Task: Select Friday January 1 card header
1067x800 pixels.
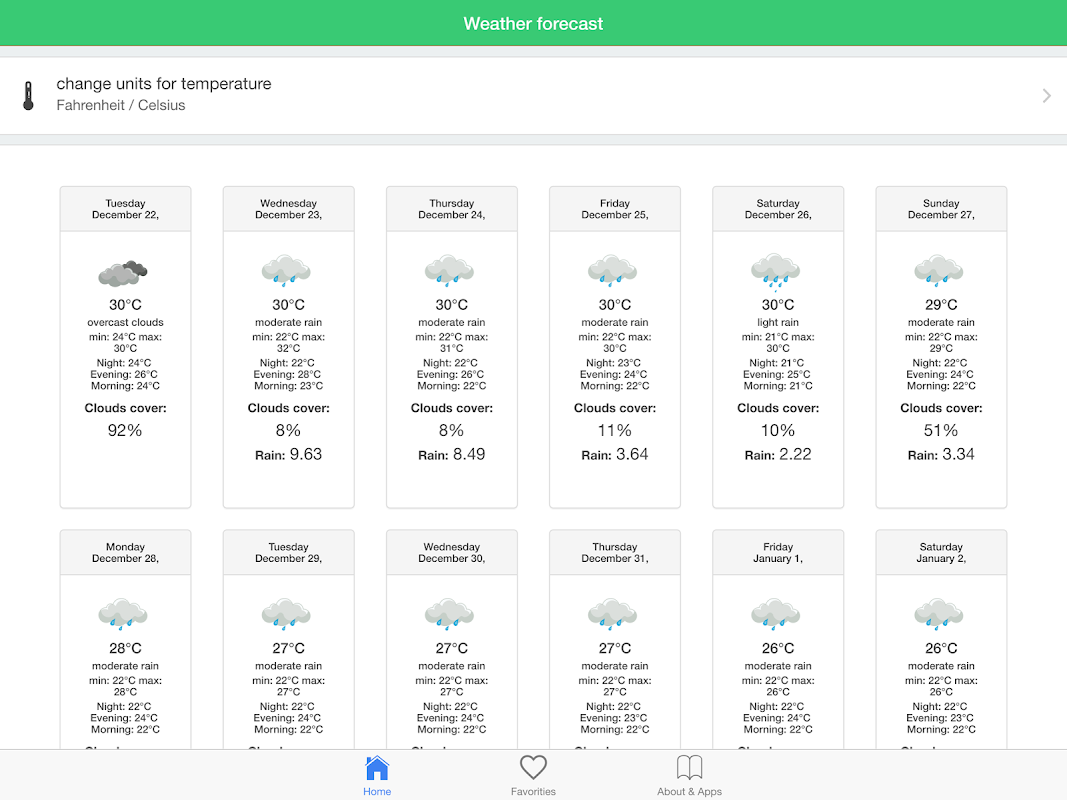Action: pos(778,552)
